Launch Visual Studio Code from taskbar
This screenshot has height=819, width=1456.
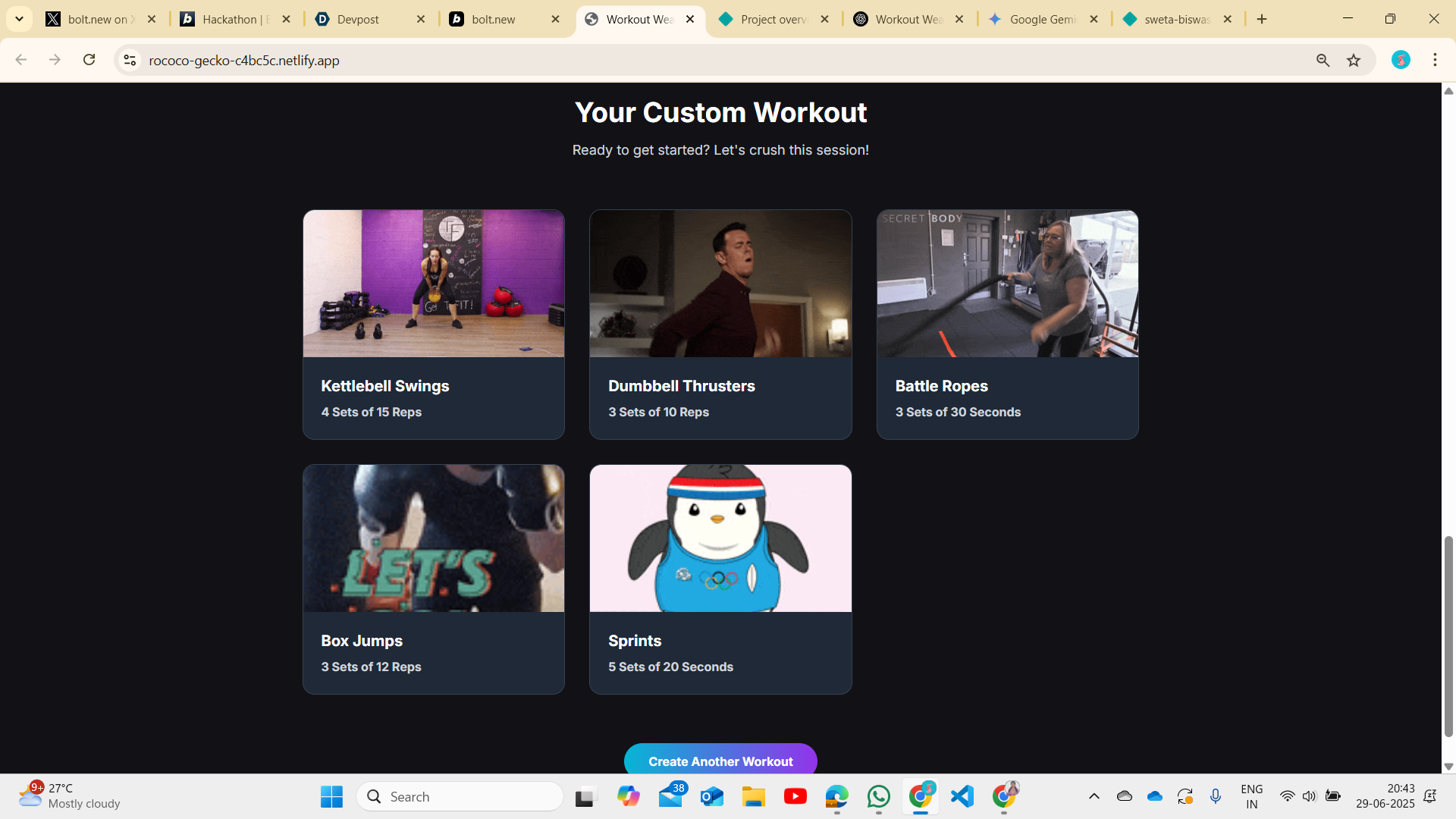962,796
